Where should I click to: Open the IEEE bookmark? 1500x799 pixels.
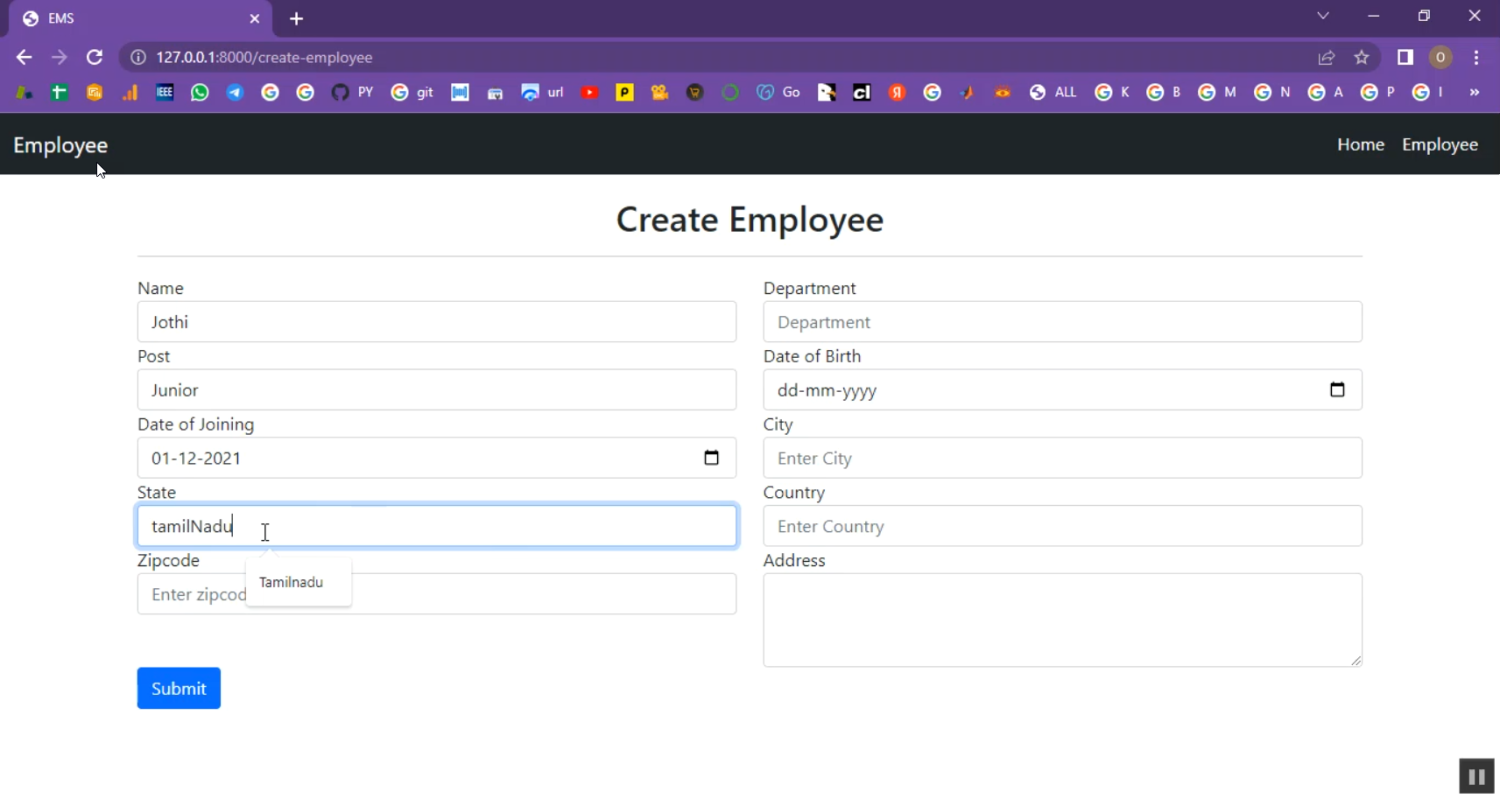click(x=165, y=93)
